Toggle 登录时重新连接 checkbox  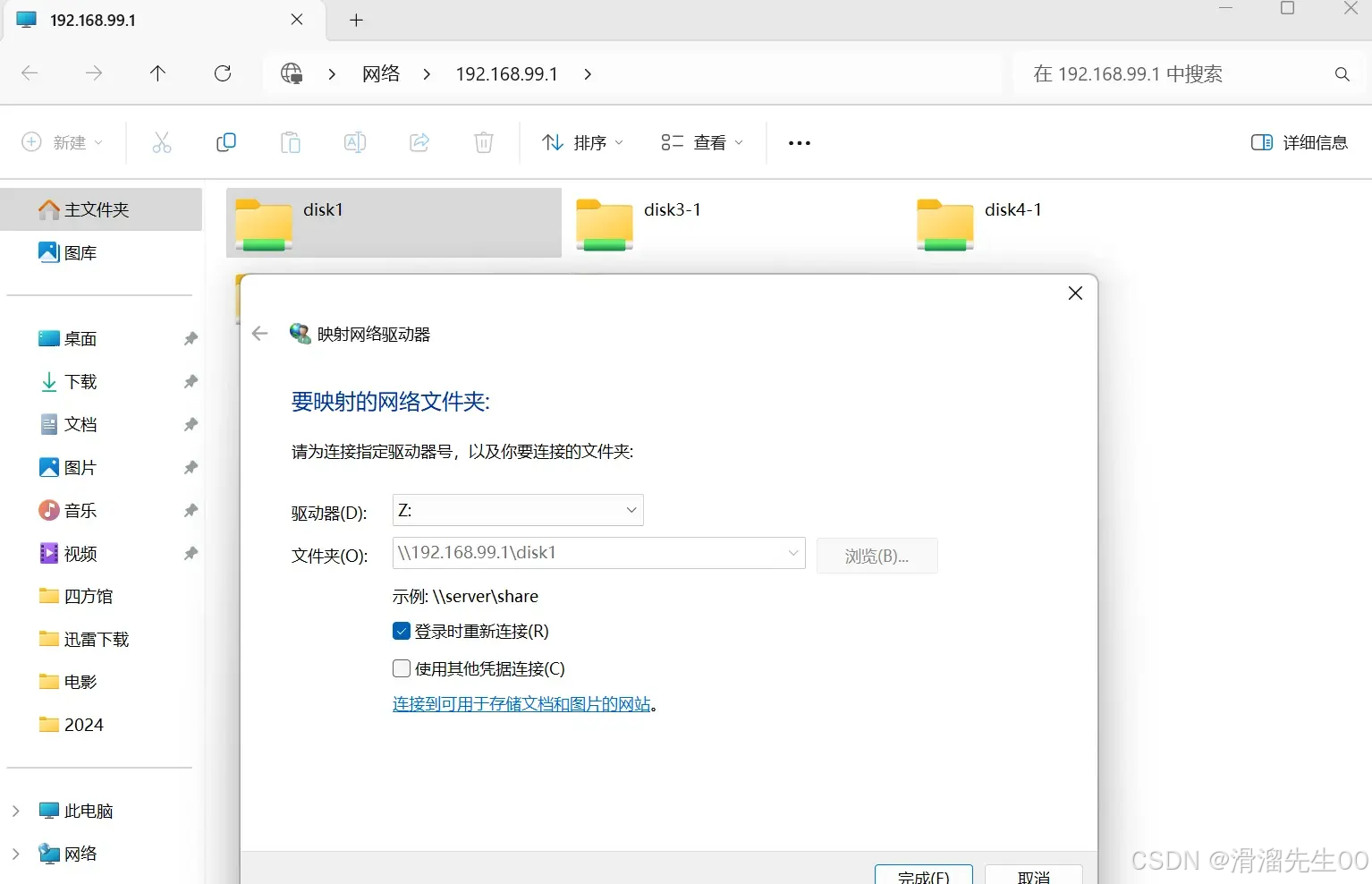(402, 632)
